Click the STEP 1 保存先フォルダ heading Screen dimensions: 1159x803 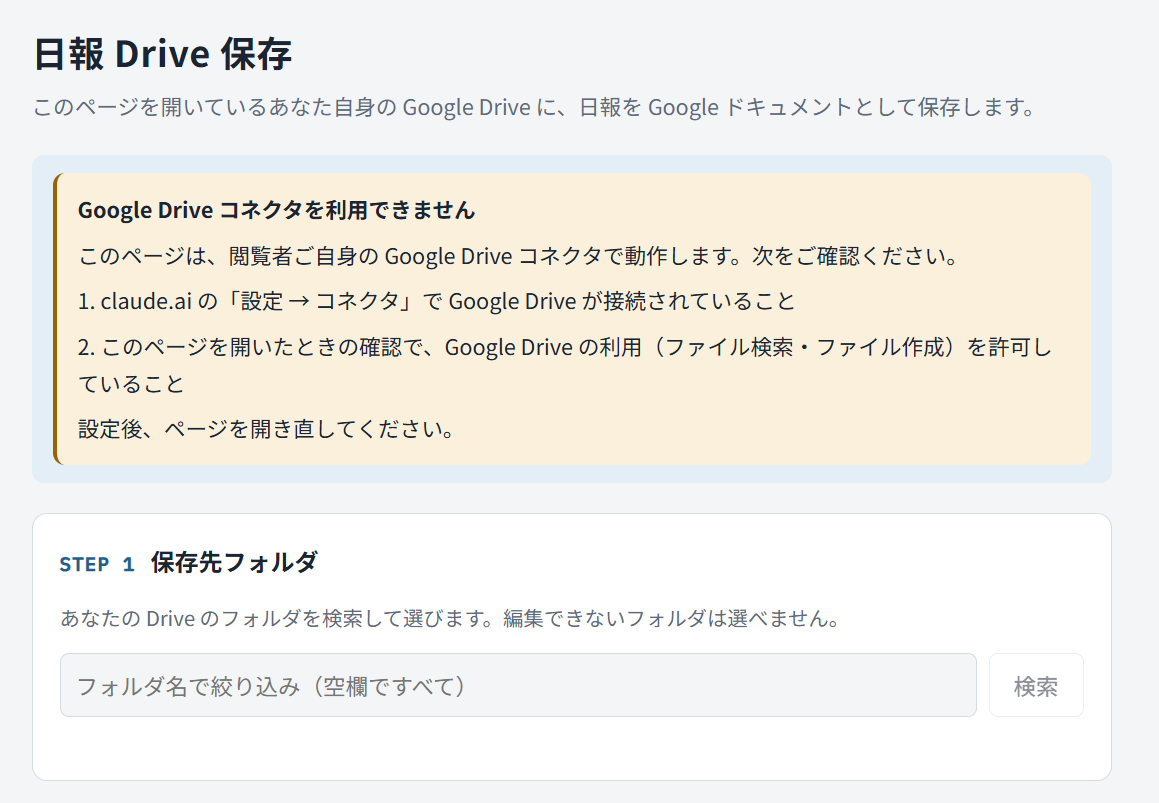(188, 563)
